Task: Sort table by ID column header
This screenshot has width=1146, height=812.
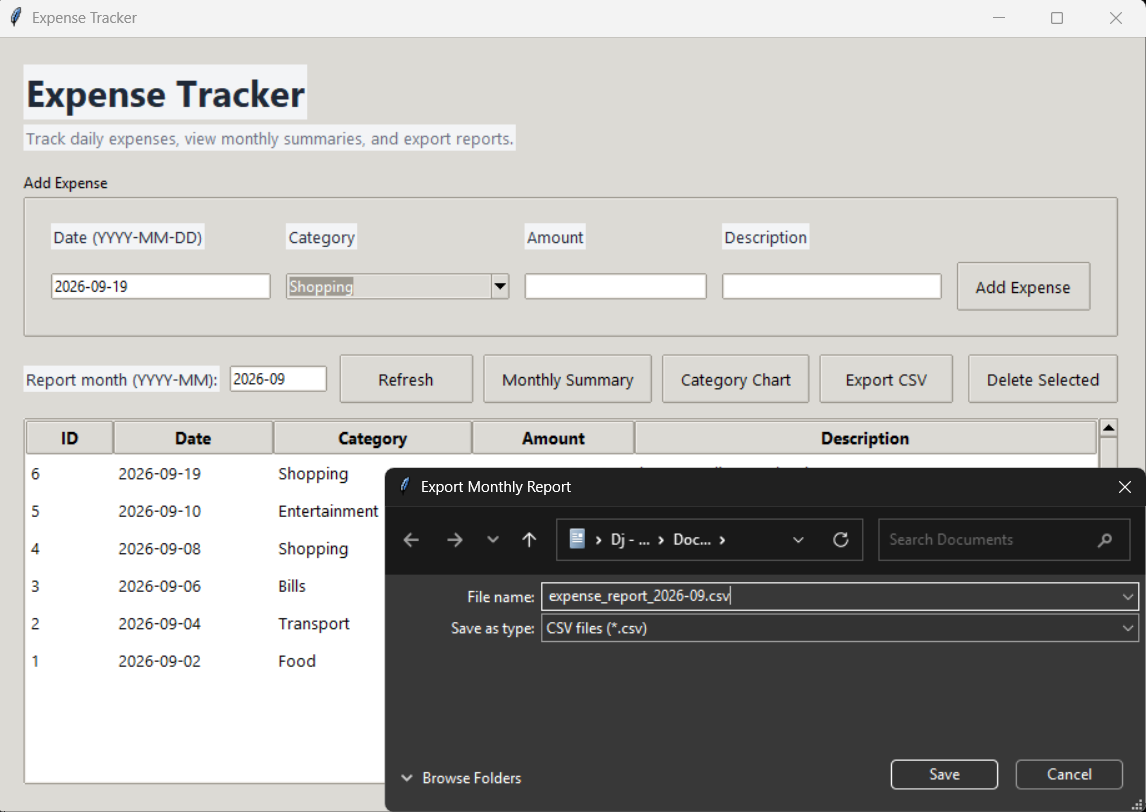Action: click(x=69, y=439)
